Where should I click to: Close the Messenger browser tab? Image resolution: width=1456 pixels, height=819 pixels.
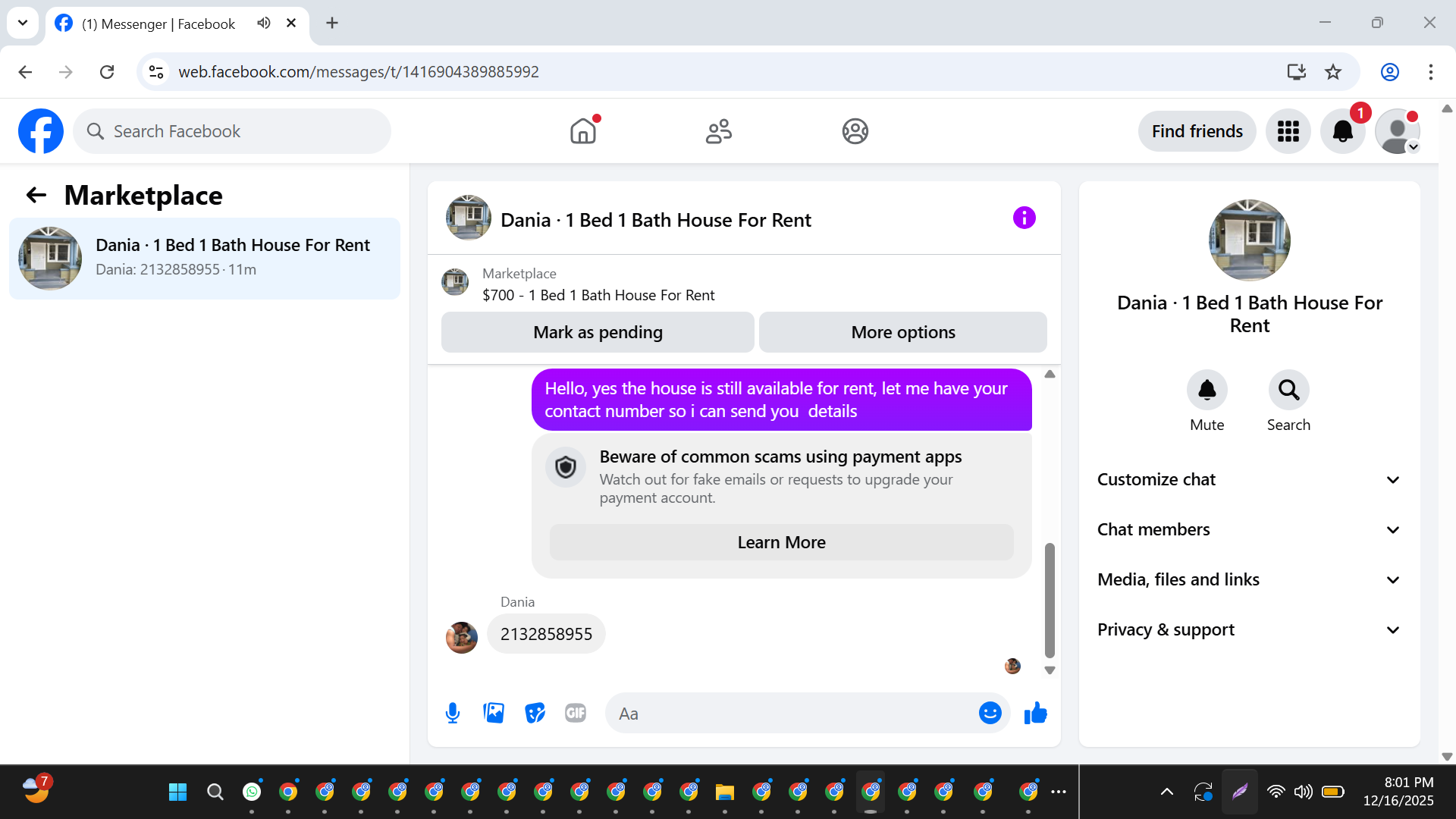point(290,23)
